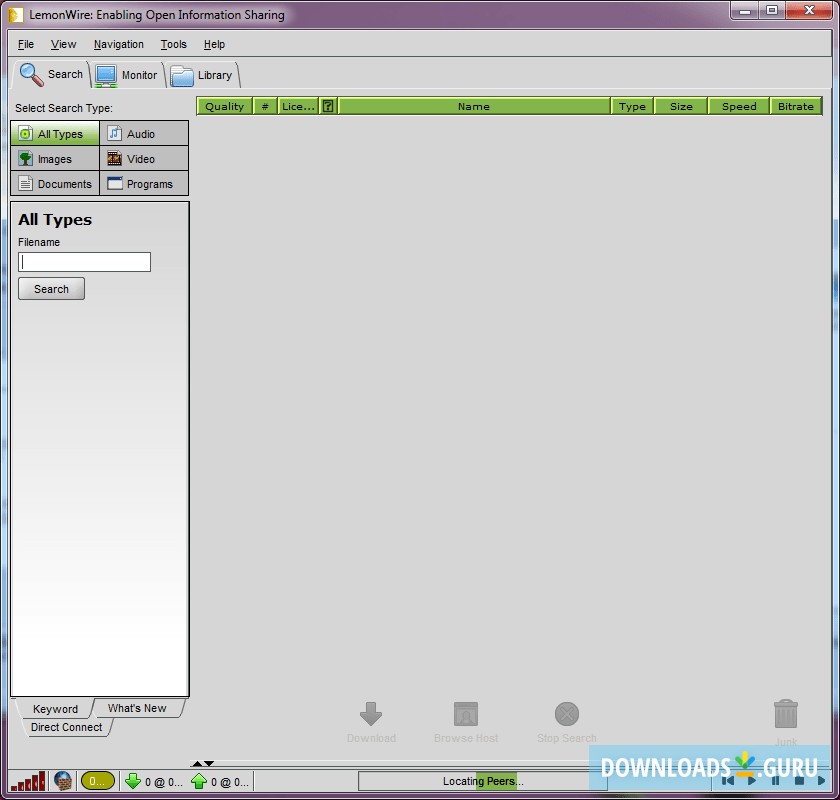
Task: Click media player pause button
Action: click(x=775, y=781)
